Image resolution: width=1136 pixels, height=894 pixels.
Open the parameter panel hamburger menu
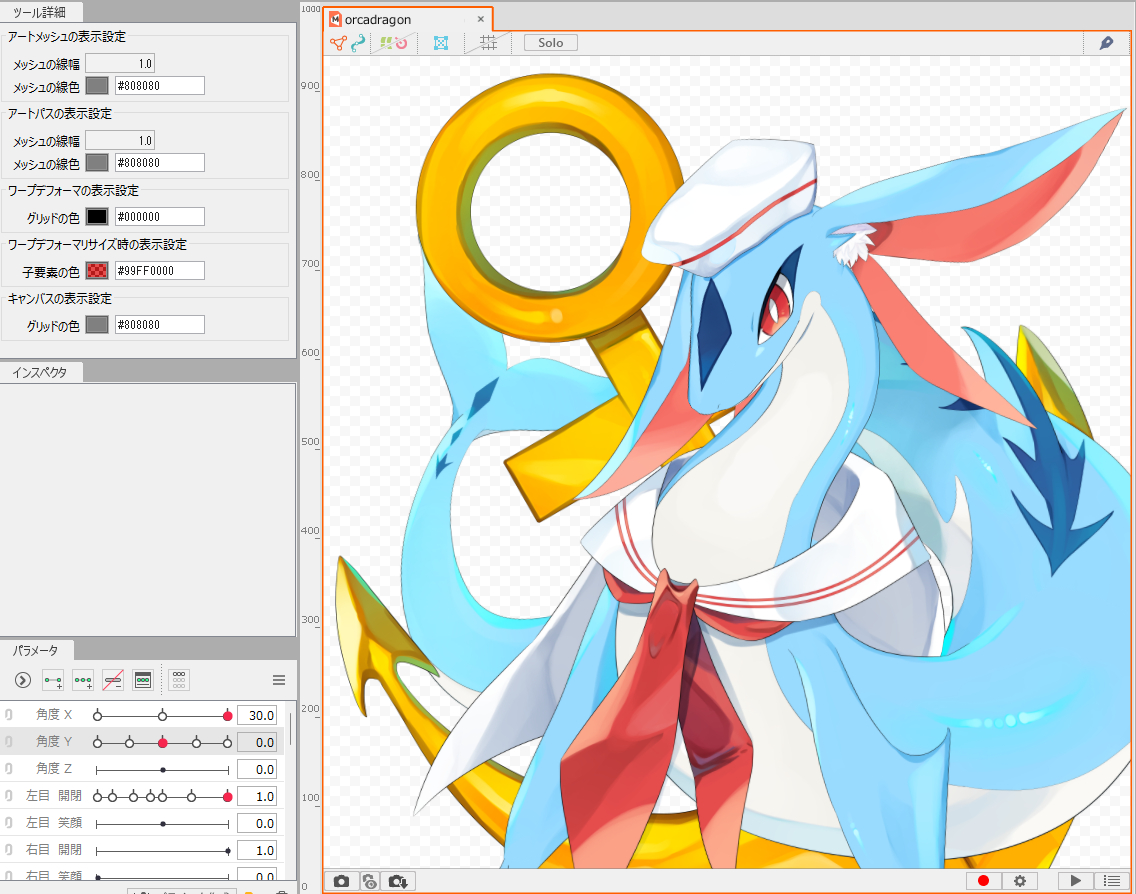coord(279,680)
